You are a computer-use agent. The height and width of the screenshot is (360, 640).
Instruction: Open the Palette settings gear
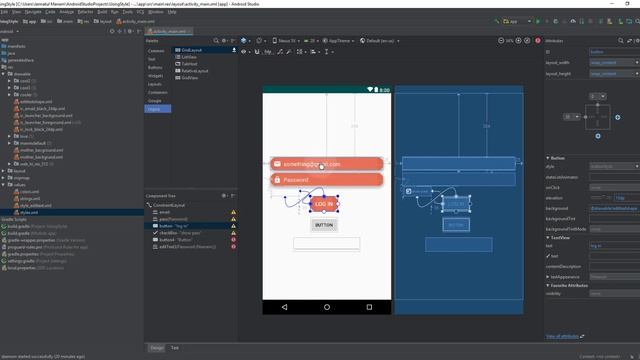(x=224, y=41)
